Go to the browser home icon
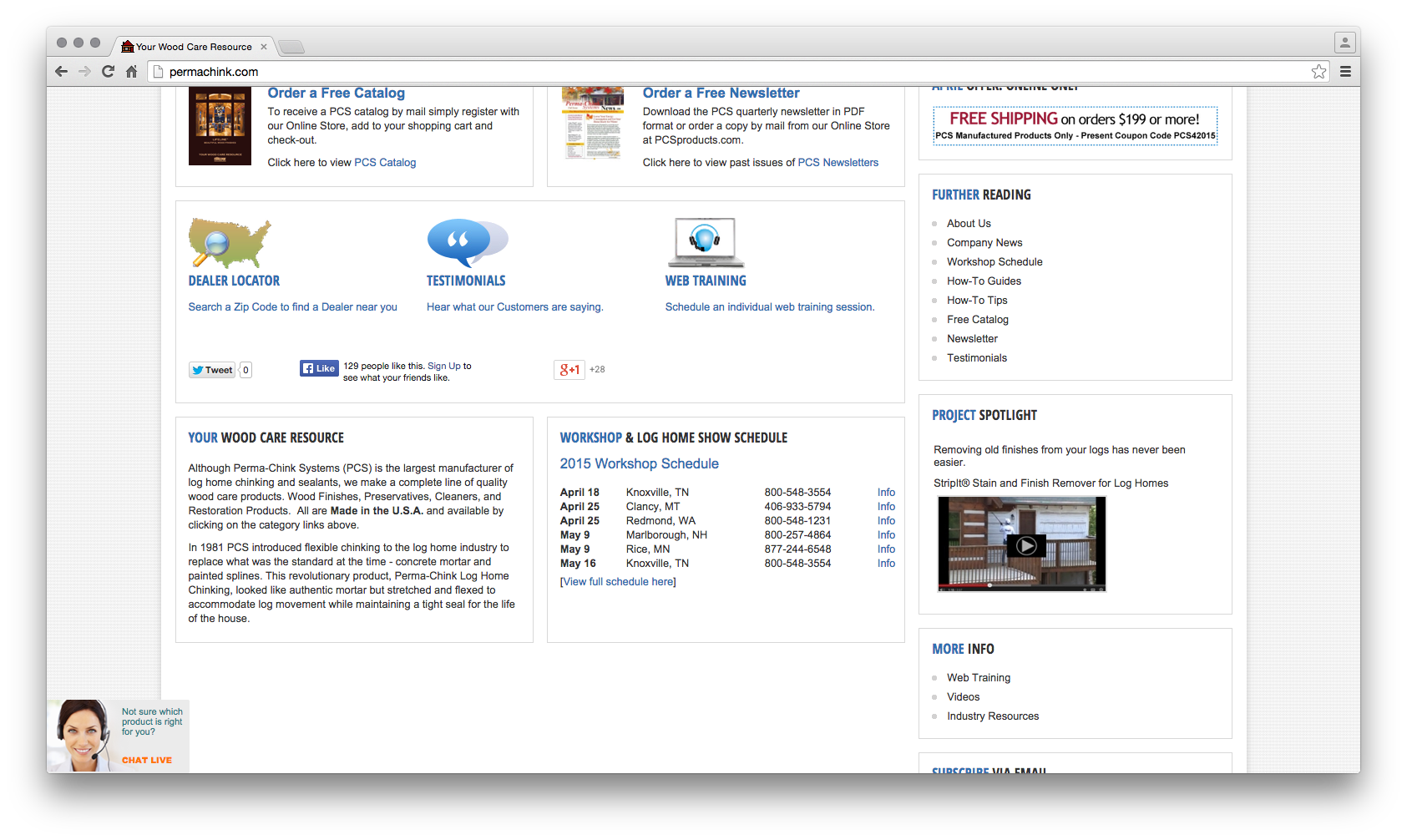Viewport: 1407px width, 840px height. (x=131, y=72)
